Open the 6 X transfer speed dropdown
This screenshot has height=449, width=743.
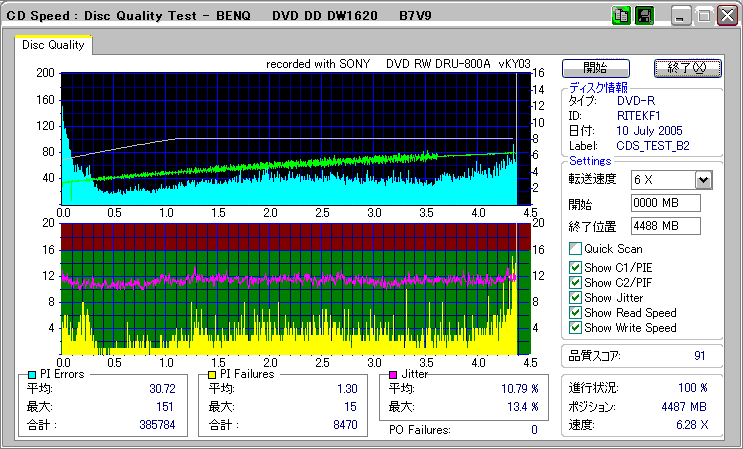[703, 179]
